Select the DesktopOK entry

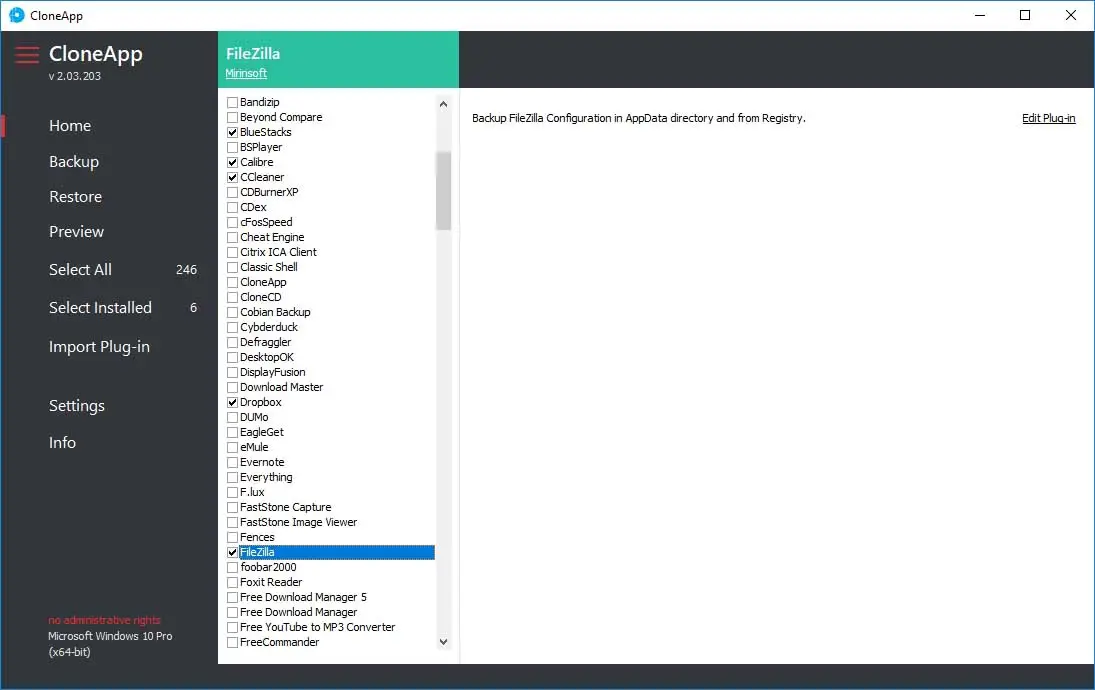point(267,358)
